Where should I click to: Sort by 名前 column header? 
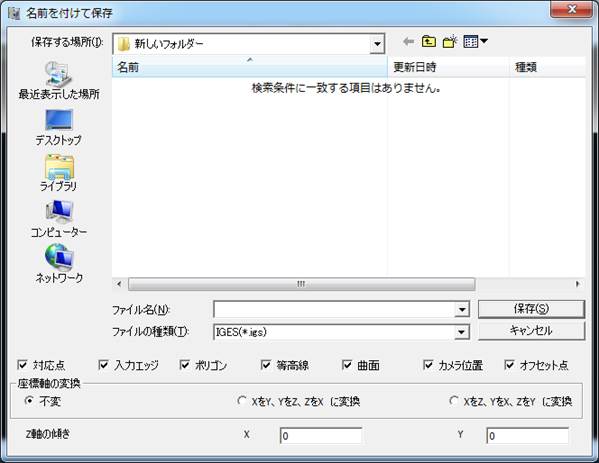pos(249,67)
